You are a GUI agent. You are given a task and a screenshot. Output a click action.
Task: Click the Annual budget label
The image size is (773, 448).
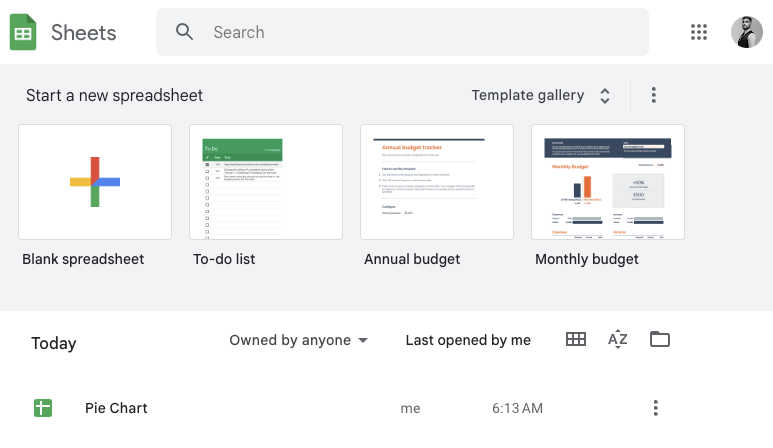click(412, 259)
